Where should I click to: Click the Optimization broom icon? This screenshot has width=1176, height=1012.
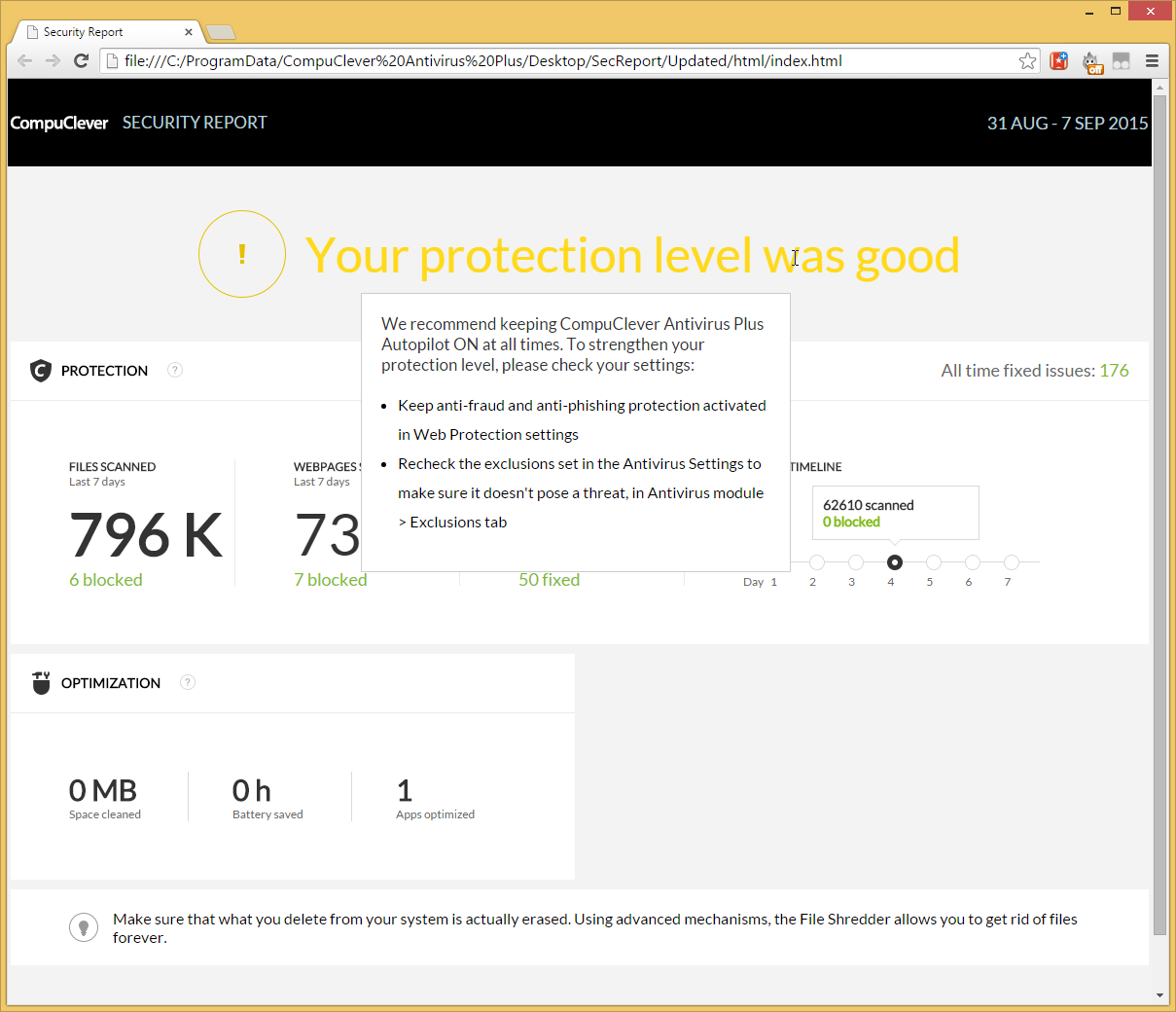pos(41,682)
